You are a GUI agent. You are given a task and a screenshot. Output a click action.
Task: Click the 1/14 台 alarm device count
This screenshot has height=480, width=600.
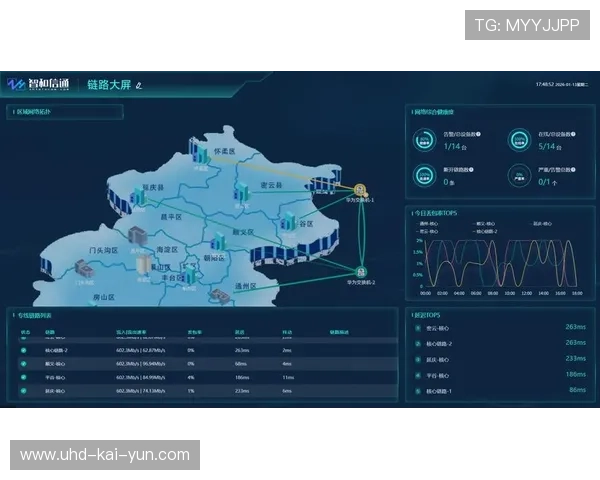click(455, 146)
